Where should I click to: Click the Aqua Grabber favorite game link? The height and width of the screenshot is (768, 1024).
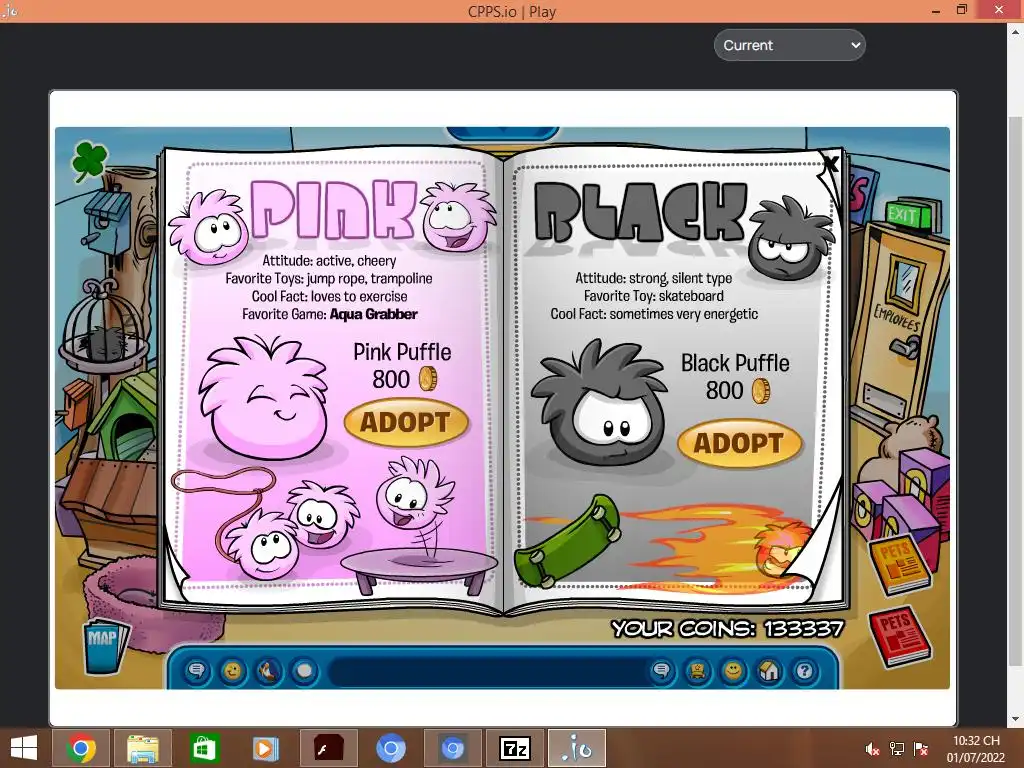(x=374, y=314)
